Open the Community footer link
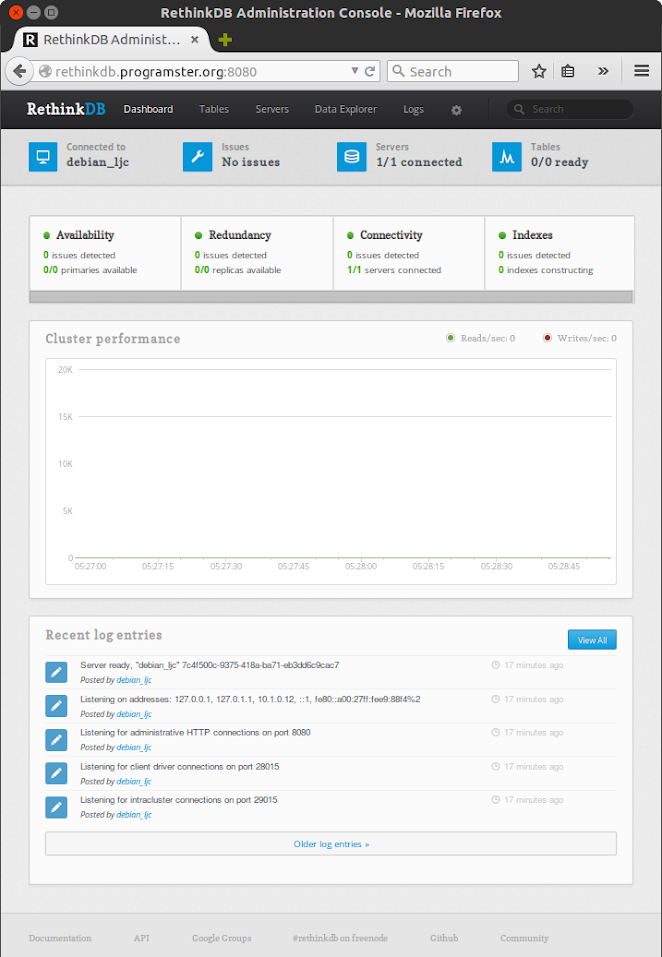This screenshot has height=957, width=662. tap(524, 938)
